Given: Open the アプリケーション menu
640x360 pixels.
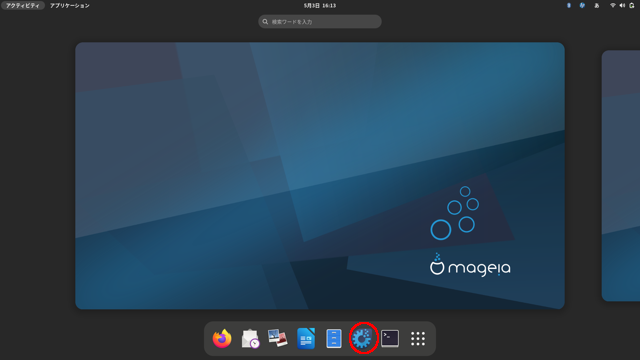Looking at the screenshot, I should (x=69, y=5).
